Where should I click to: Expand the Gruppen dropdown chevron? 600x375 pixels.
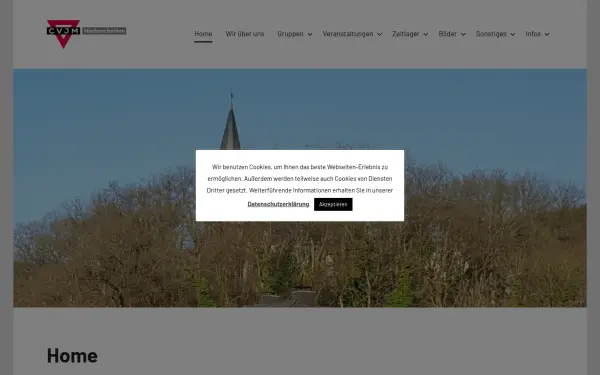(x=310, y=34)
